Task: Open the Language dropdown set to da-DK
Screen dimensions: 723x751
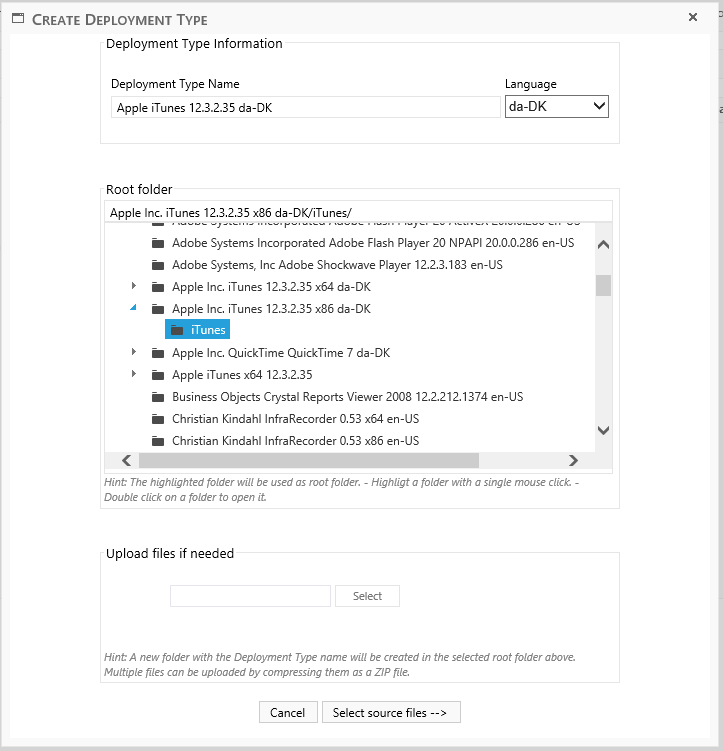Action: tap(556, 106)
